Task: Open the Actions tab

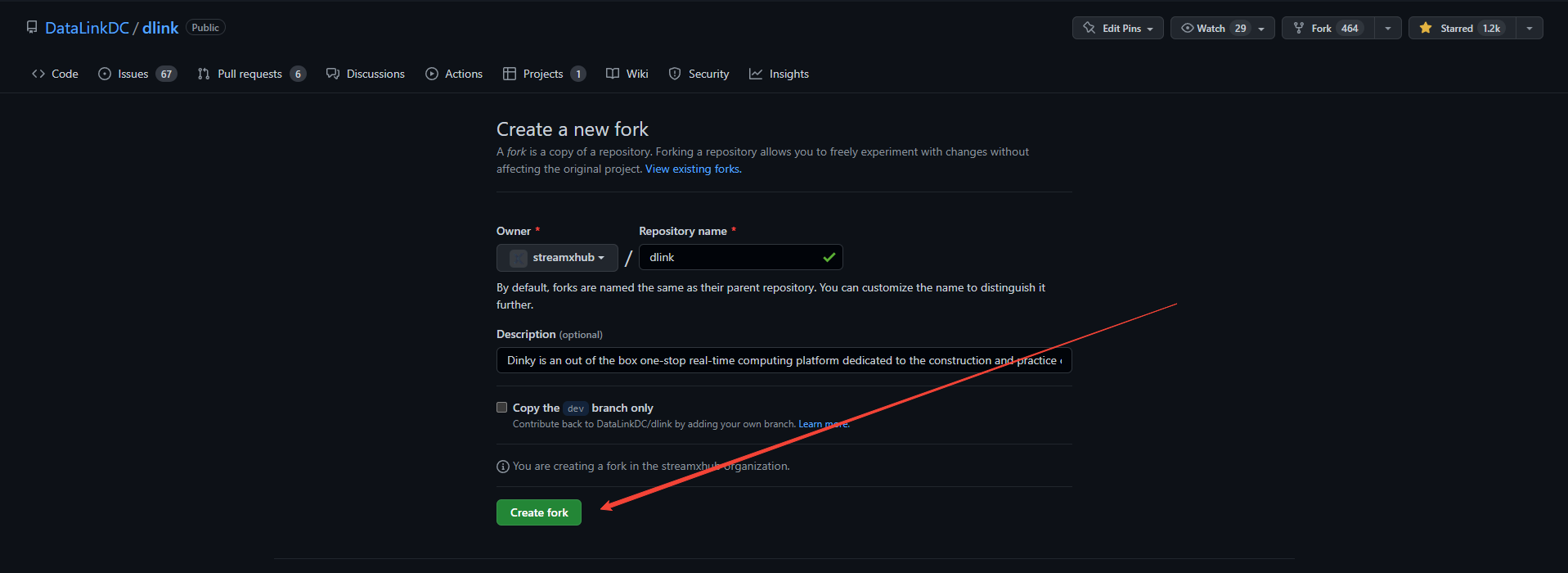Action: (x=454, y=74)
